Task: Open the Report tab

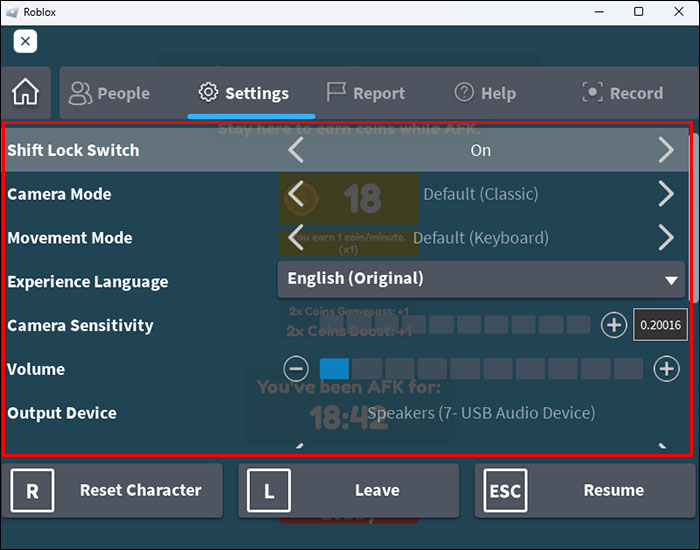Action: point(366,93)
